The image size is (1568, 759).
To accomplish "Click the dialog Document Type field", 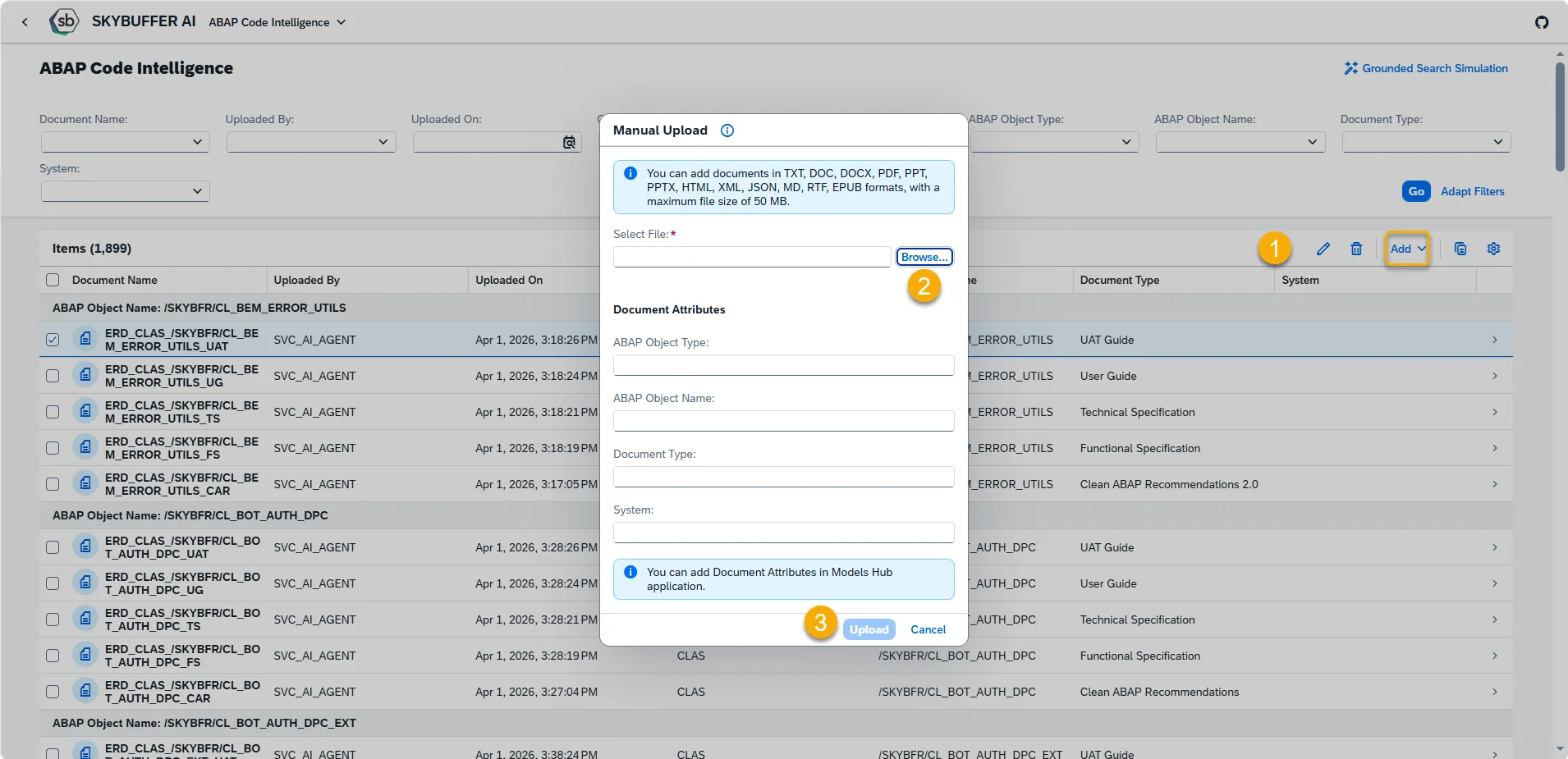I will (783, 477).
